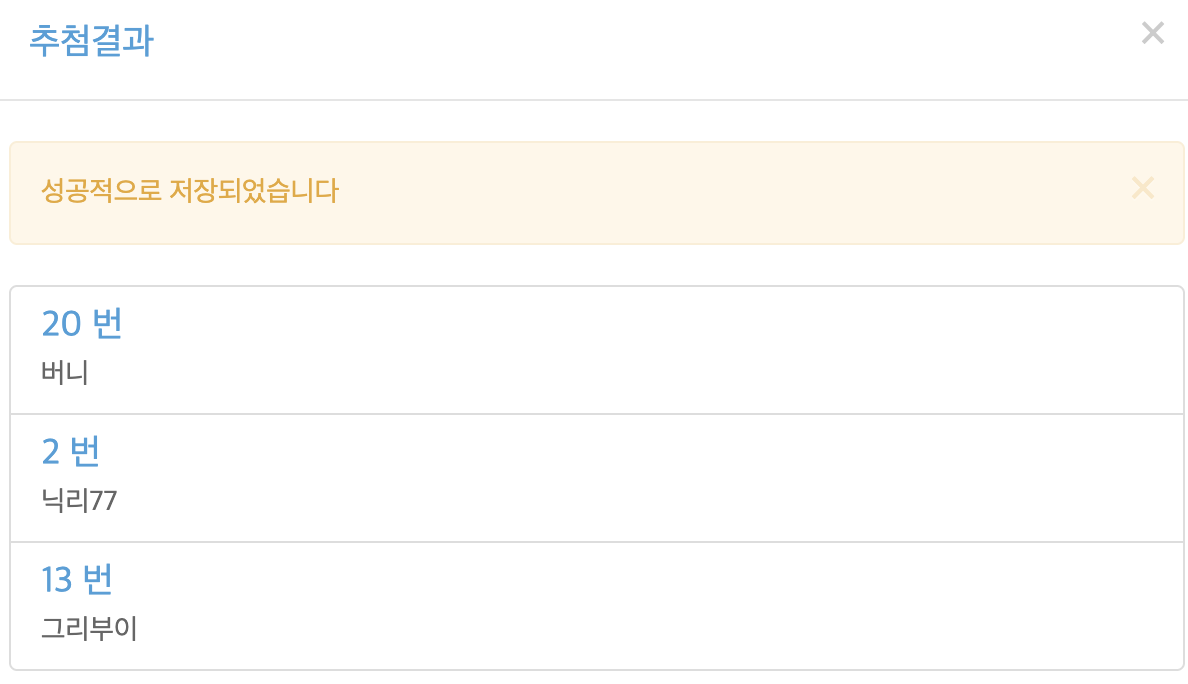
Task: Close the 추첨결과 dialog with X
Action: [1152, 33]
